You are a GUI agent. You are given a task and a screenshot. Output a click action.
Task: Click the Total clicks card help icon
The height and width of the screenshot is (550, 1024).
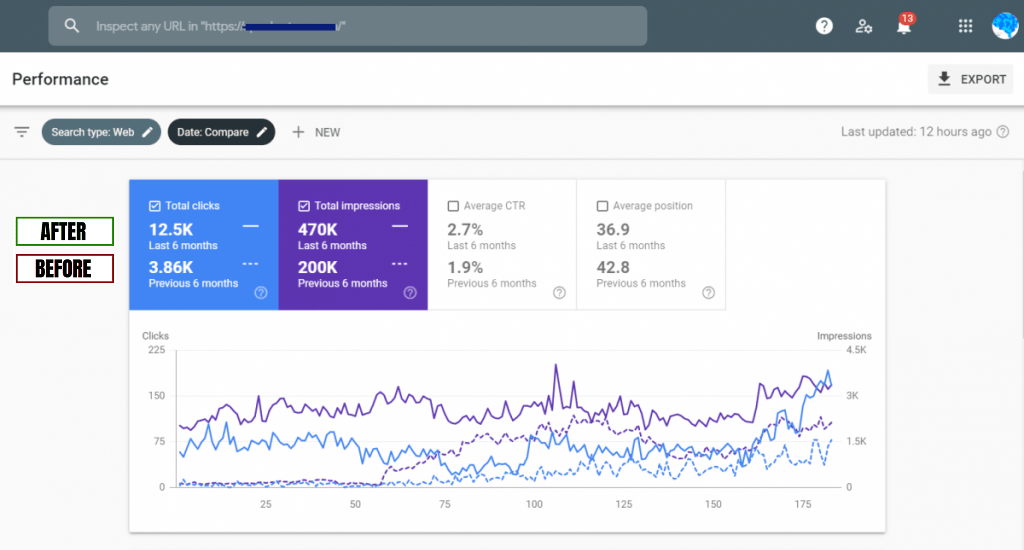261,293
